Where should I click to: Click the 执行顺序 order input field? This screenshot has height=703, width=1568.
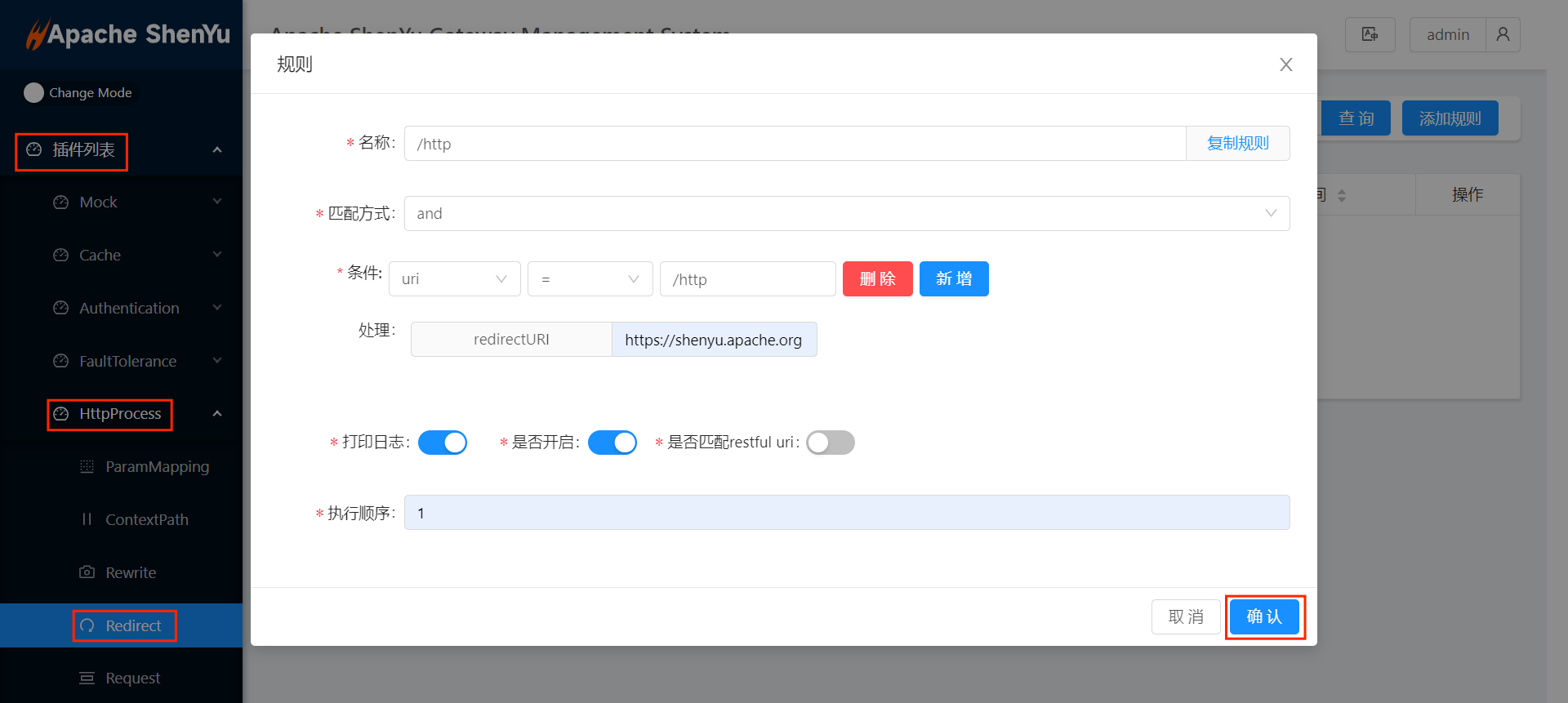point(846,513)
